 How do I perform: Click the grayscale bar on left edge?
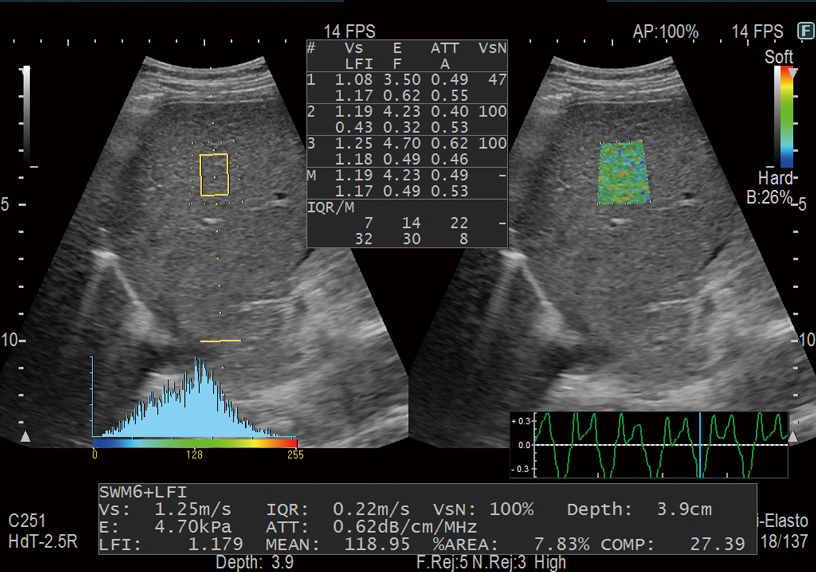point(27,118)
